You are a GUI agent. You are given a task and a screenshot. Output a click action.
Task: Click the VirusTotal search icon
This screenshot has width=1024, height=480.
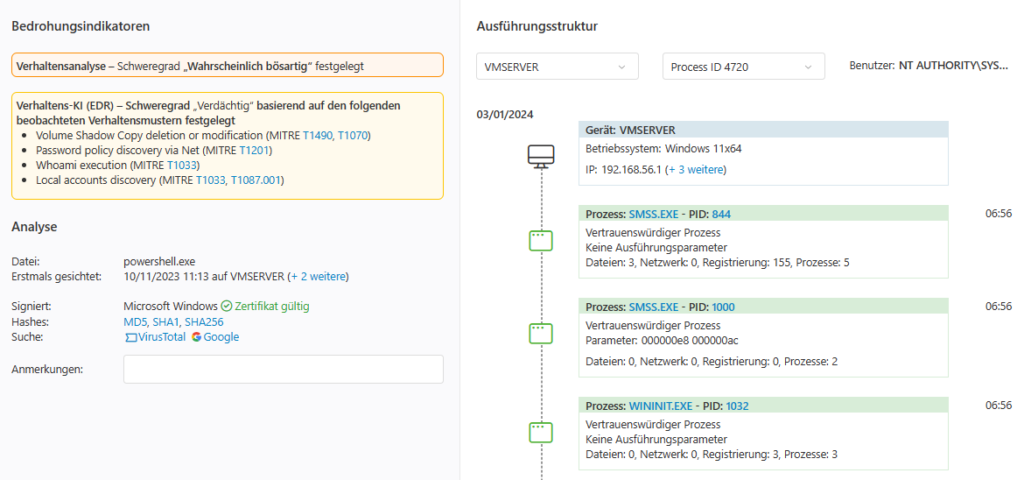click(x=130, y=338)
